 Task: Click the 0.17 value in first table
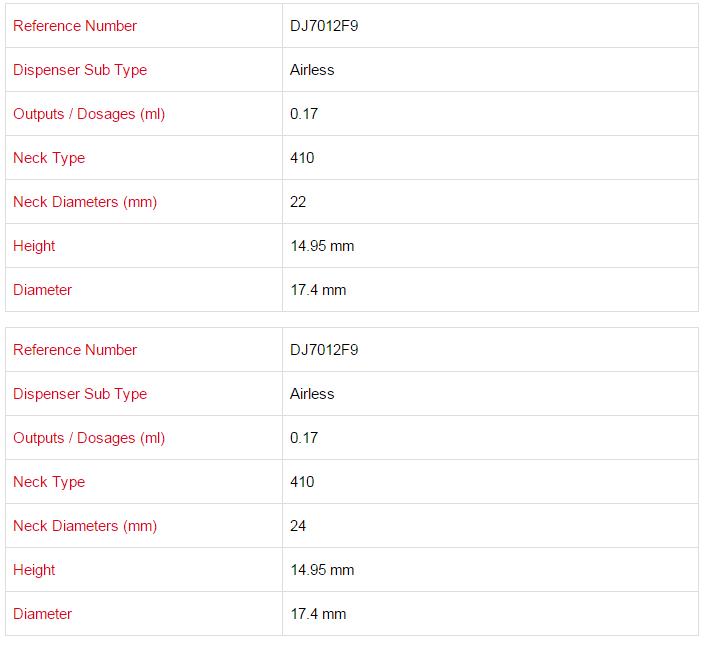click(304, 114)
